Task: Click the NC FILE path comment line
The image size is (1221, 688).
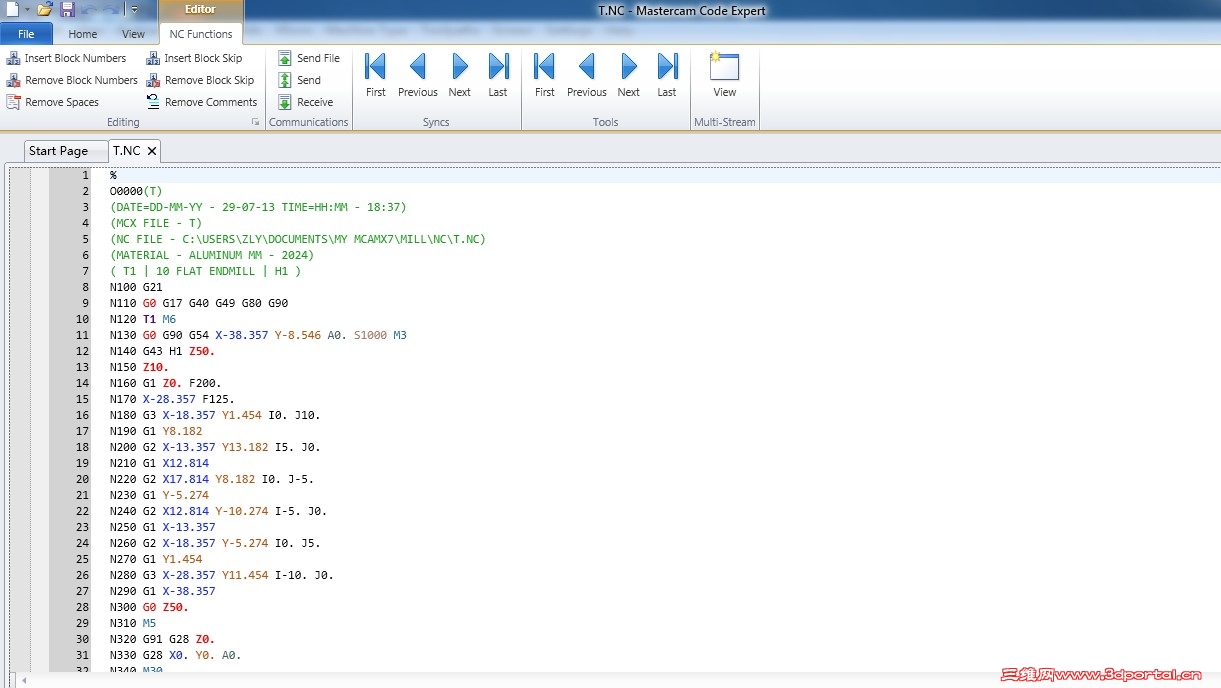Action: click(298, 239)
